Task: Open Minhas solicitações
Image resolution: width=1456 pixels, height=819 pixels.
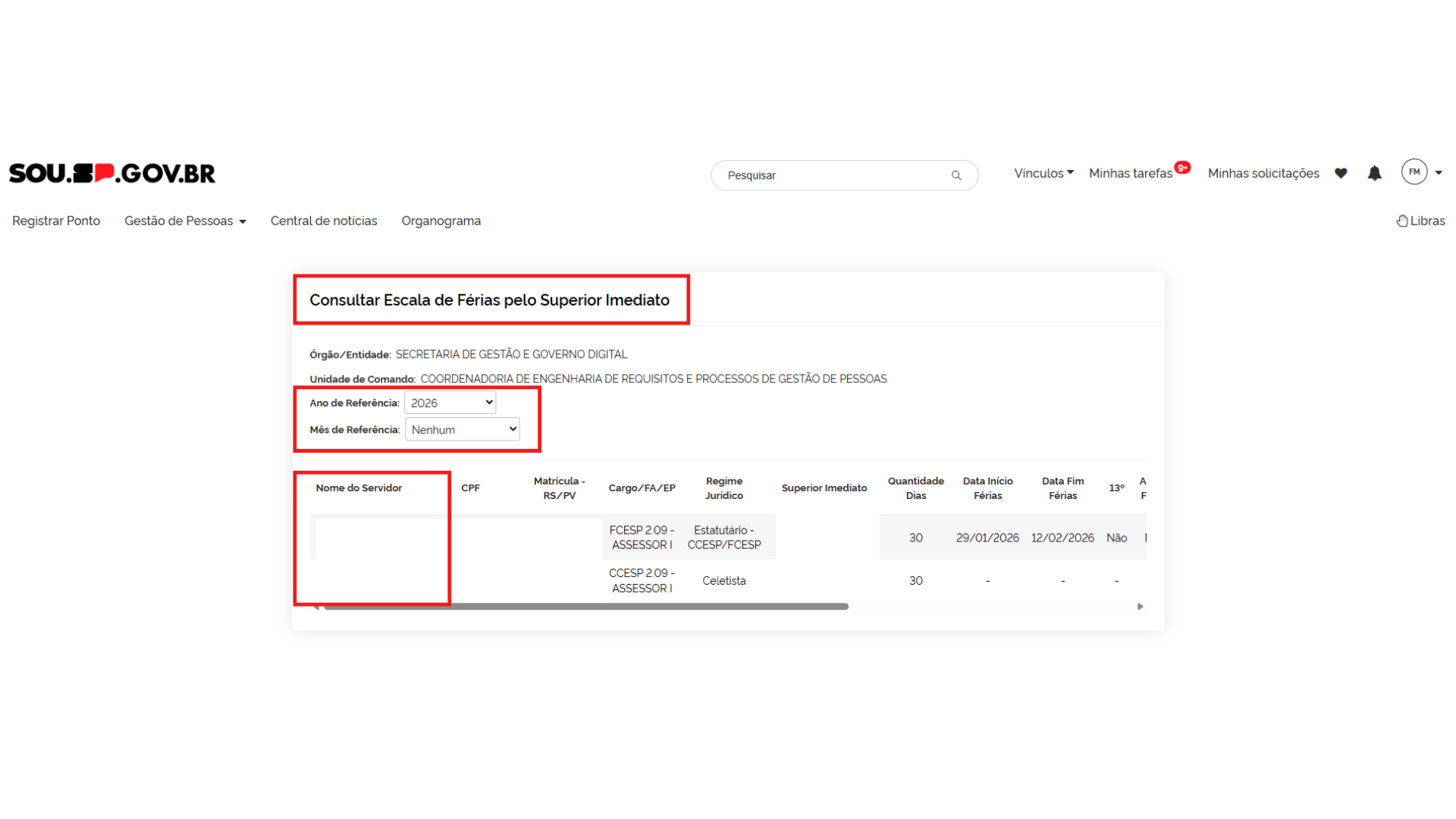Action: pos(1263,174)
